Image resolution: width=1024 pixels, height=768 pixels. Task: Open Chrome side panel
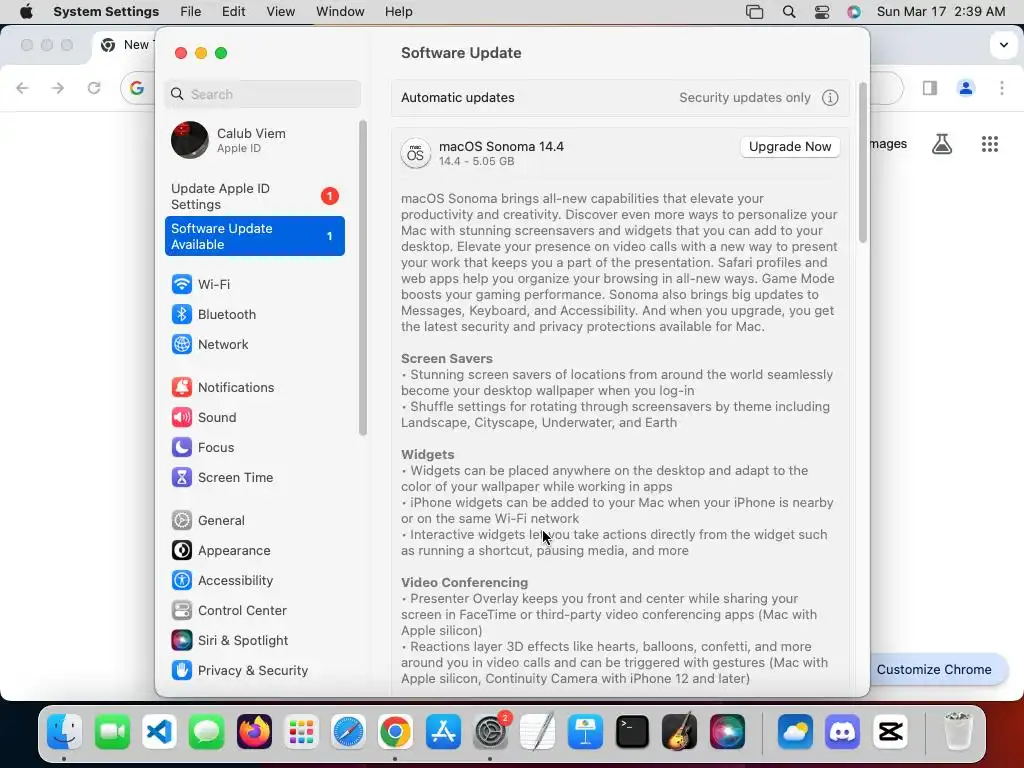pos(930,88)
